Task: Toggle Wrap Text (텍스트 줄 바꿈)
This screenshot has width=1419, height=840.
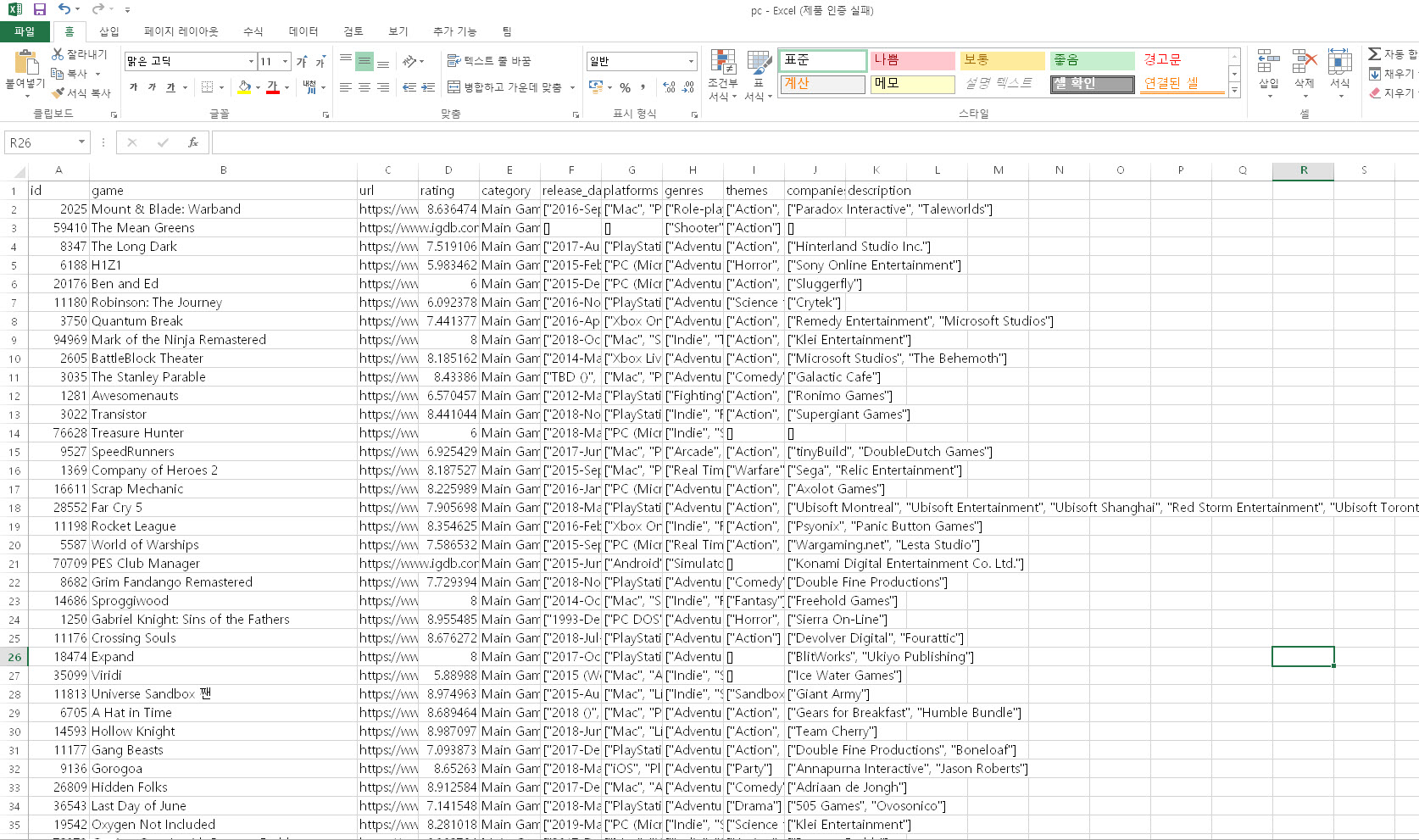Action: click(x=489, y=61)
